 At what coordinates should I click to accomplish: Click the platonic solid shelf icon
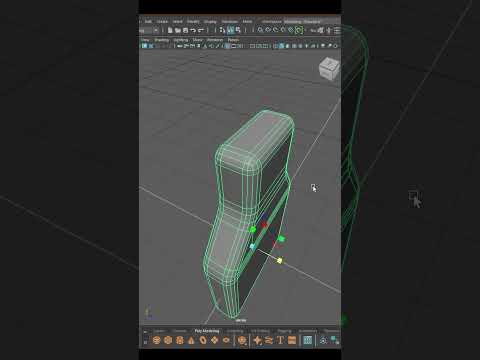click(x=242, y=340)
